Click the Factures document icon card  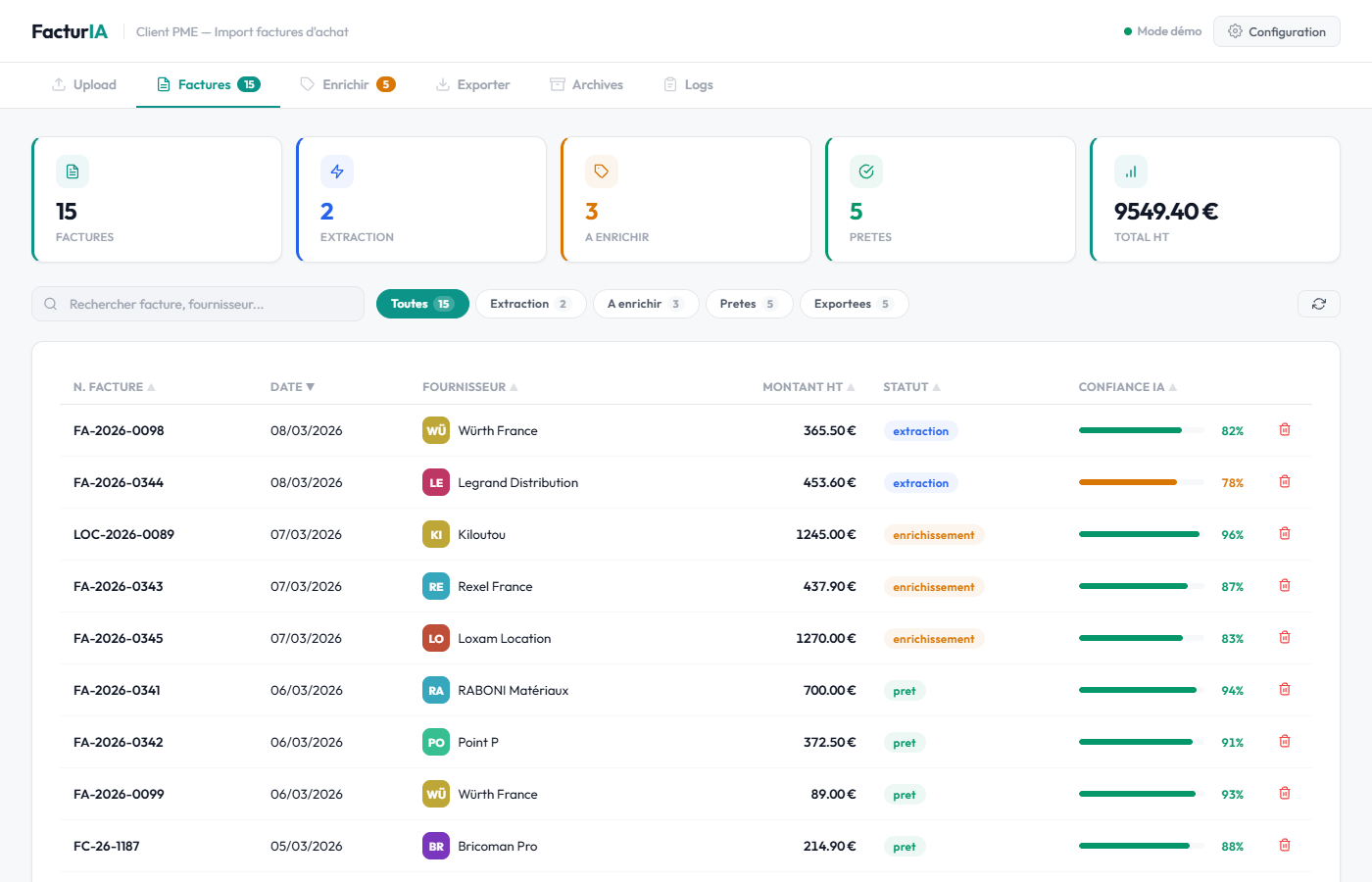[73, 171]
